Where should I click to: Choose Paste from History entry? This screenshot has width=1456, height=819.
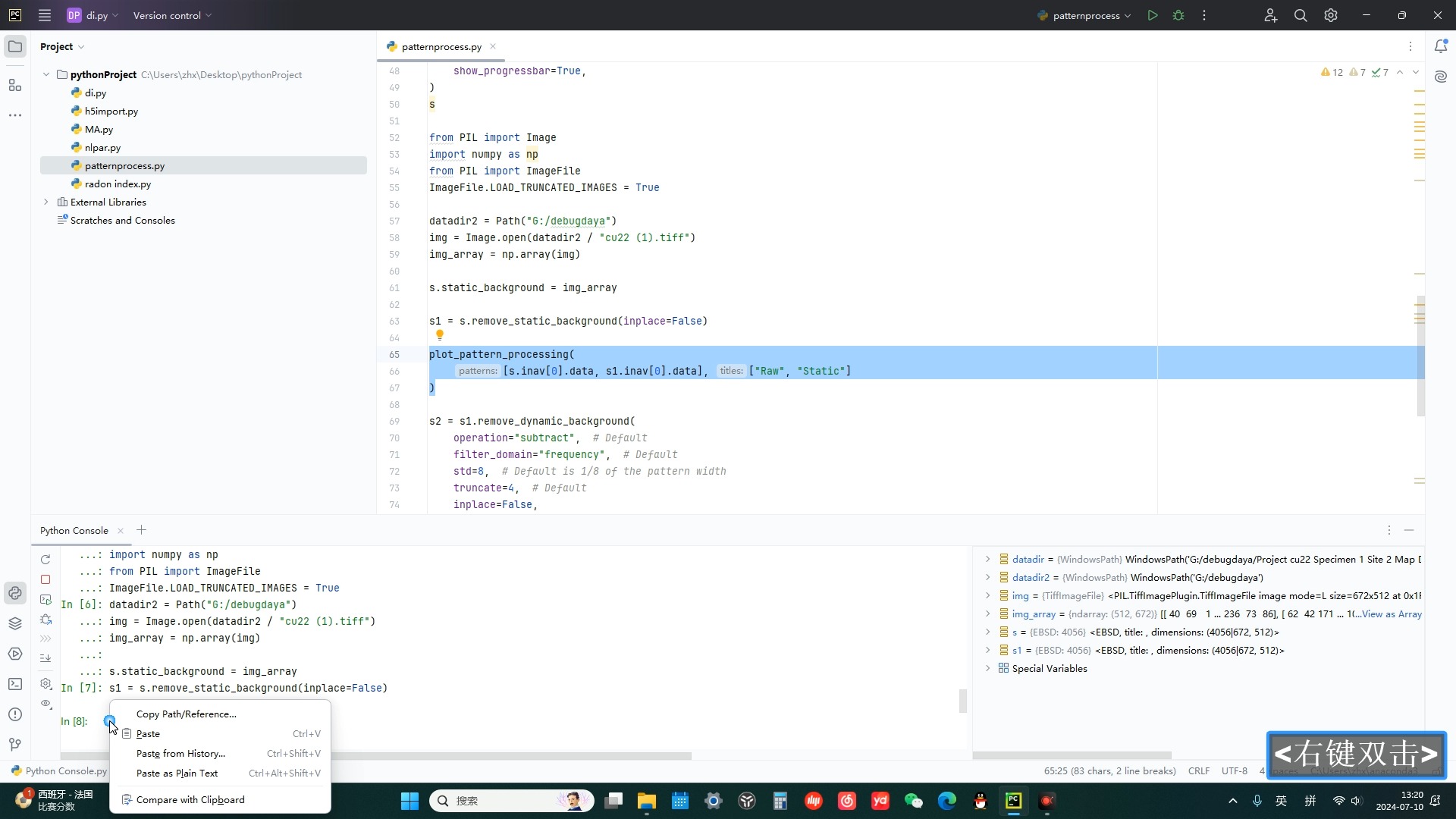(x=220, y=753)
